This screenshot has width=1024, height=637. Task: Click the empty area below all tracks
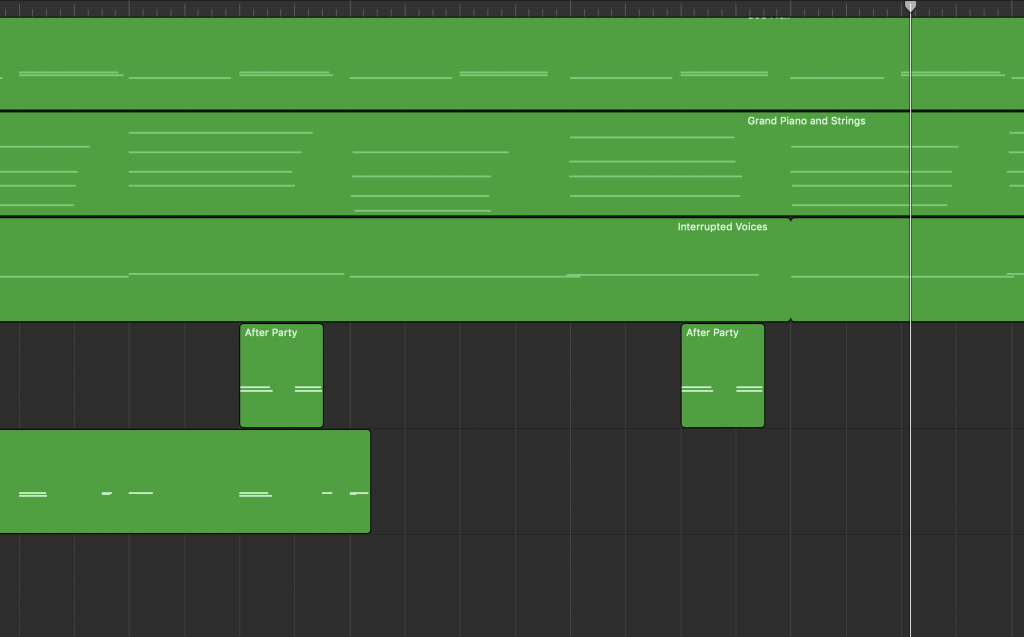tap(500, 590)
